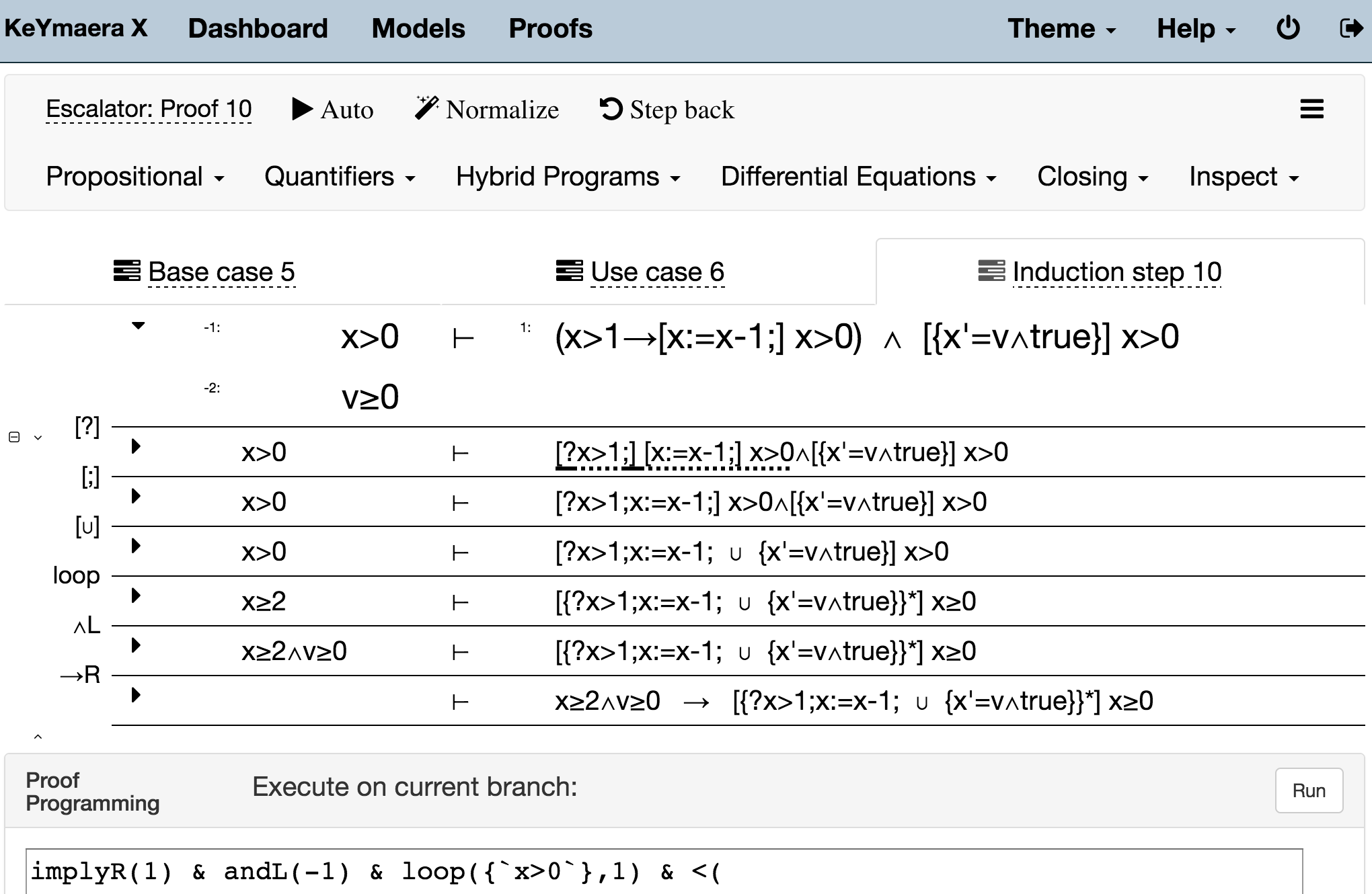
Task: Expand the loop rule step row
Action: tap(136, 596)
